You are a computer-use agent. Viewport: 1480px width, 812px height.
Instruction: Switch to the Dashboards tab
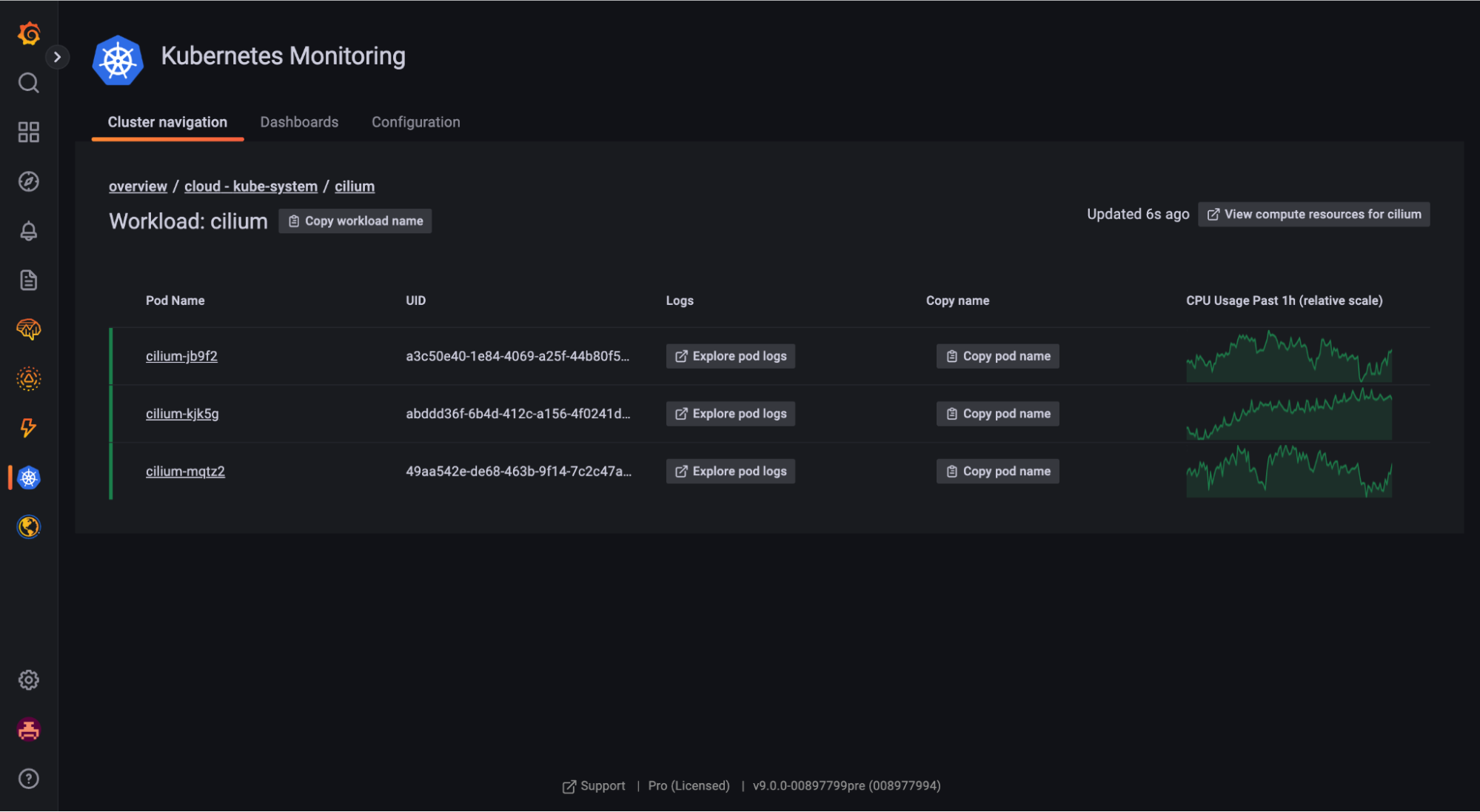click(299, 122)
